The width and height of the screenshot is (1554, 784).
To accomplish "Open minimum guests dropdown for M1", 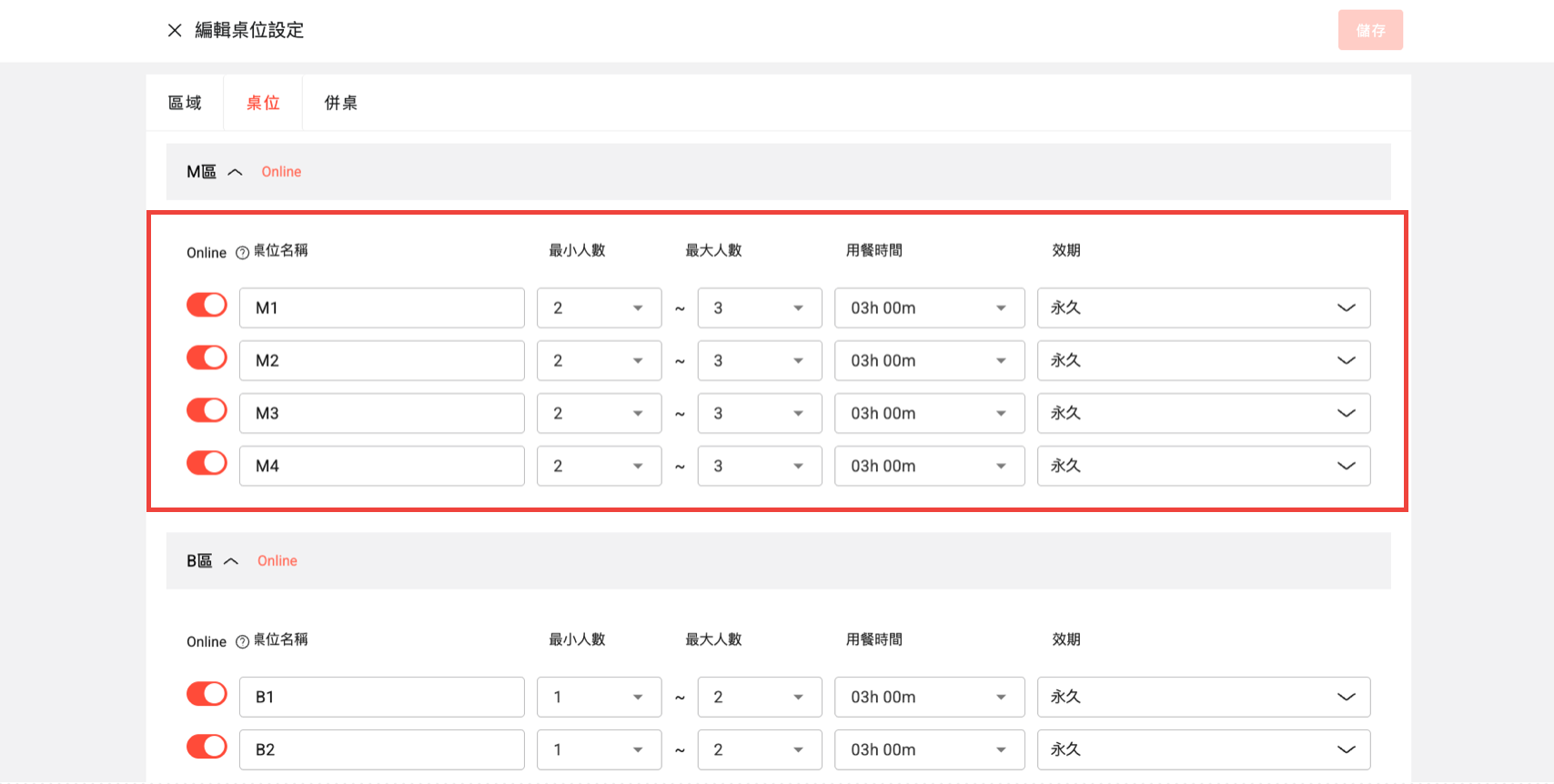I will tap(599, 308).
